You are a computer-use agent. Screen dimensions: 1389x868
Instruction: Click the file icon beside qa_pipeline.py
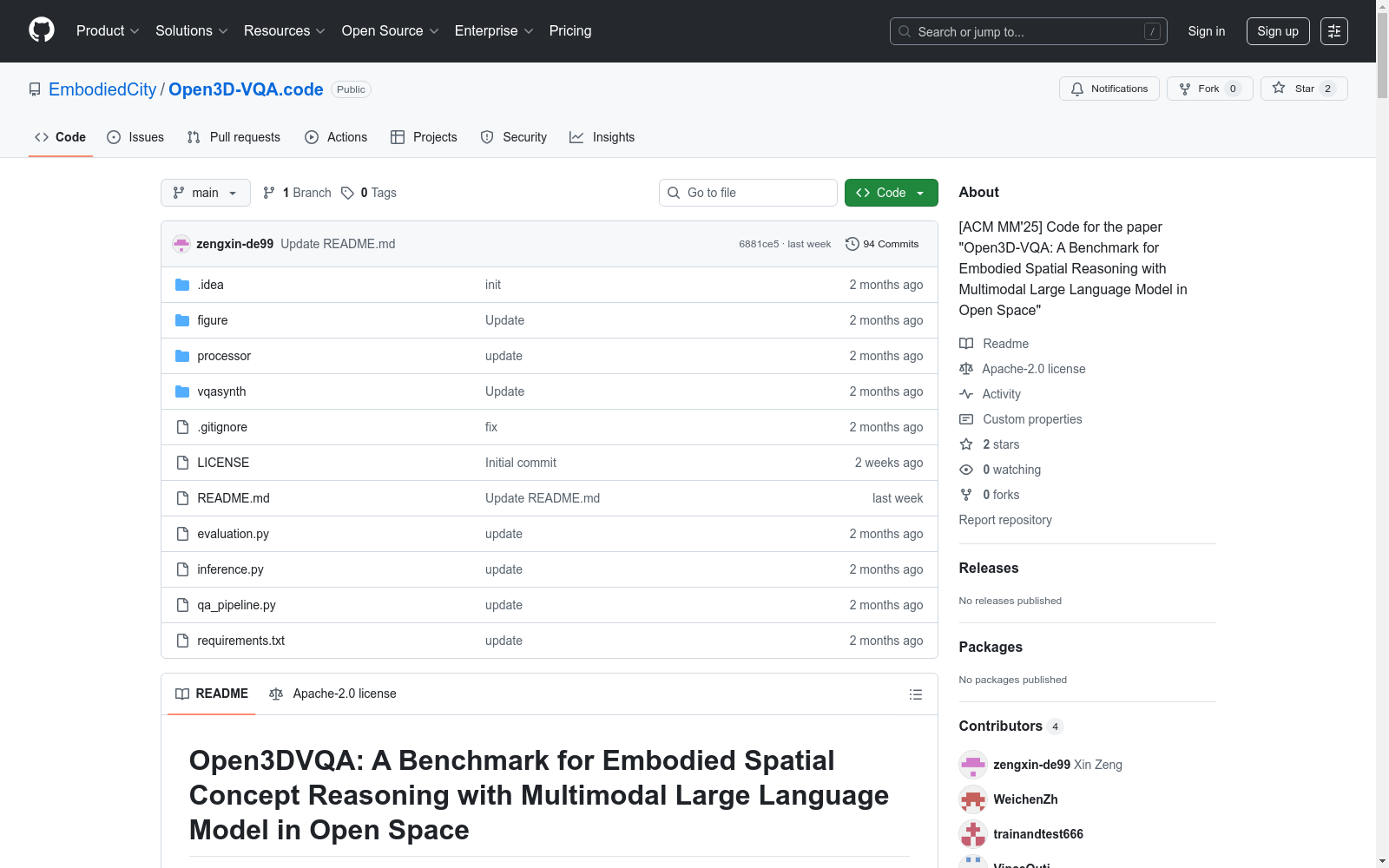click(x=182, y=605)
